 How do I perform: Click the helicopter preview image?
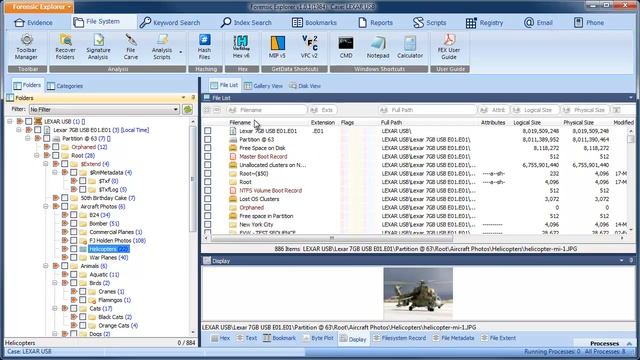click(418, 293)
